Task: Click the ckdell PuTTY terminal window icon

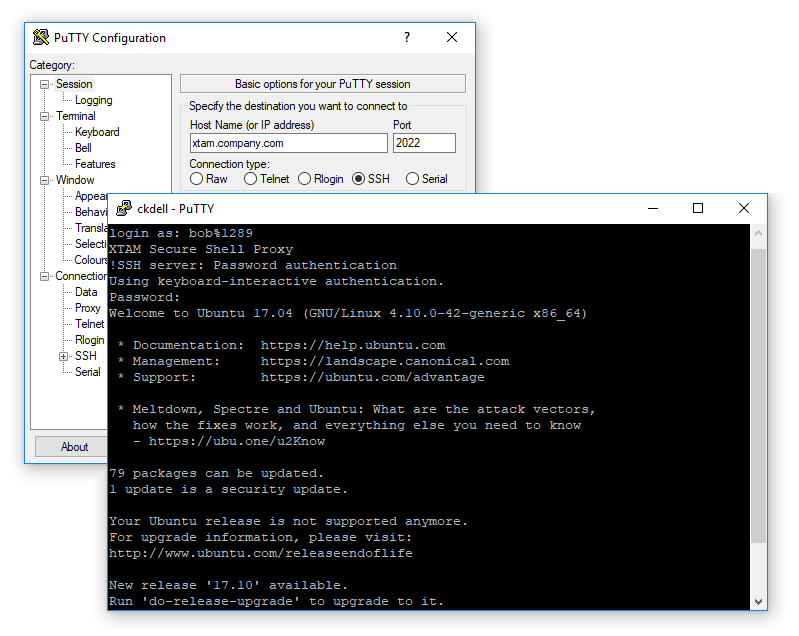Action: tap(124, 208)
